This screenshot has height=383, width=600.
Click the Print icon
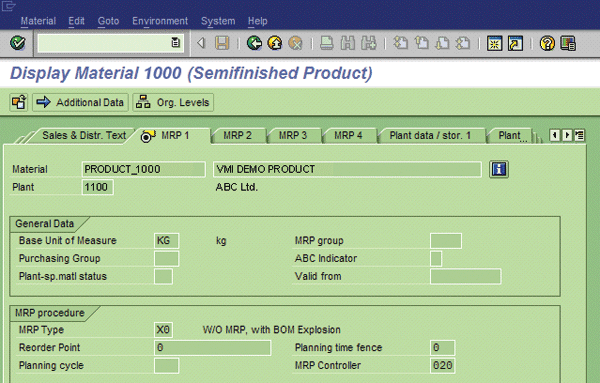tap(326, 43)
